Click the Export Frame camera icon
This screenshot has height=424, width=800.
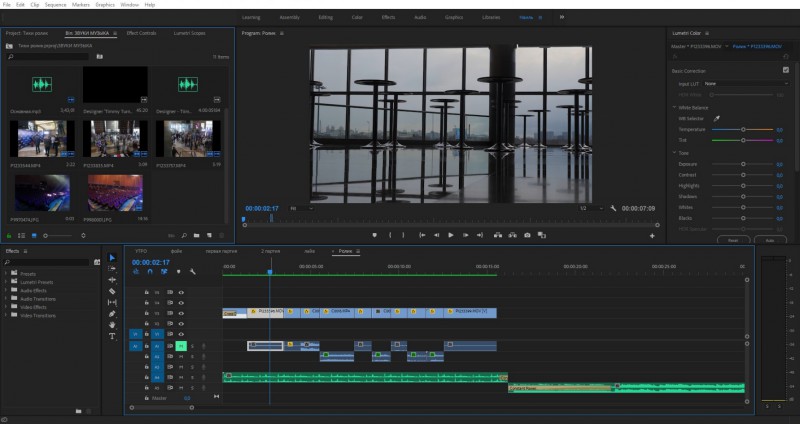(x=527, y=235)
